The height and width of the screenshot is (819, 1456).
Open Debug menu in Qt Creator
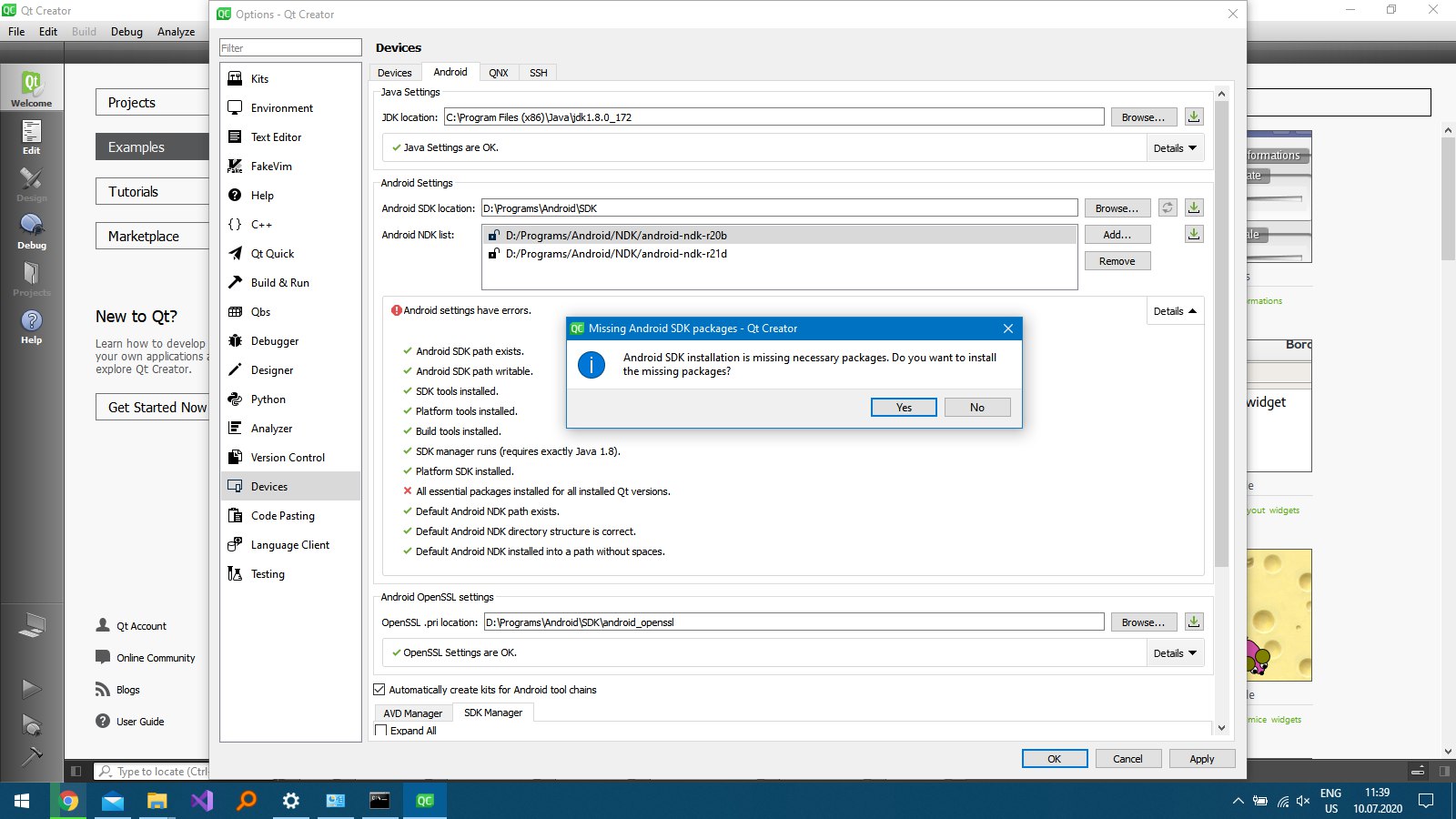pos(126,32)
